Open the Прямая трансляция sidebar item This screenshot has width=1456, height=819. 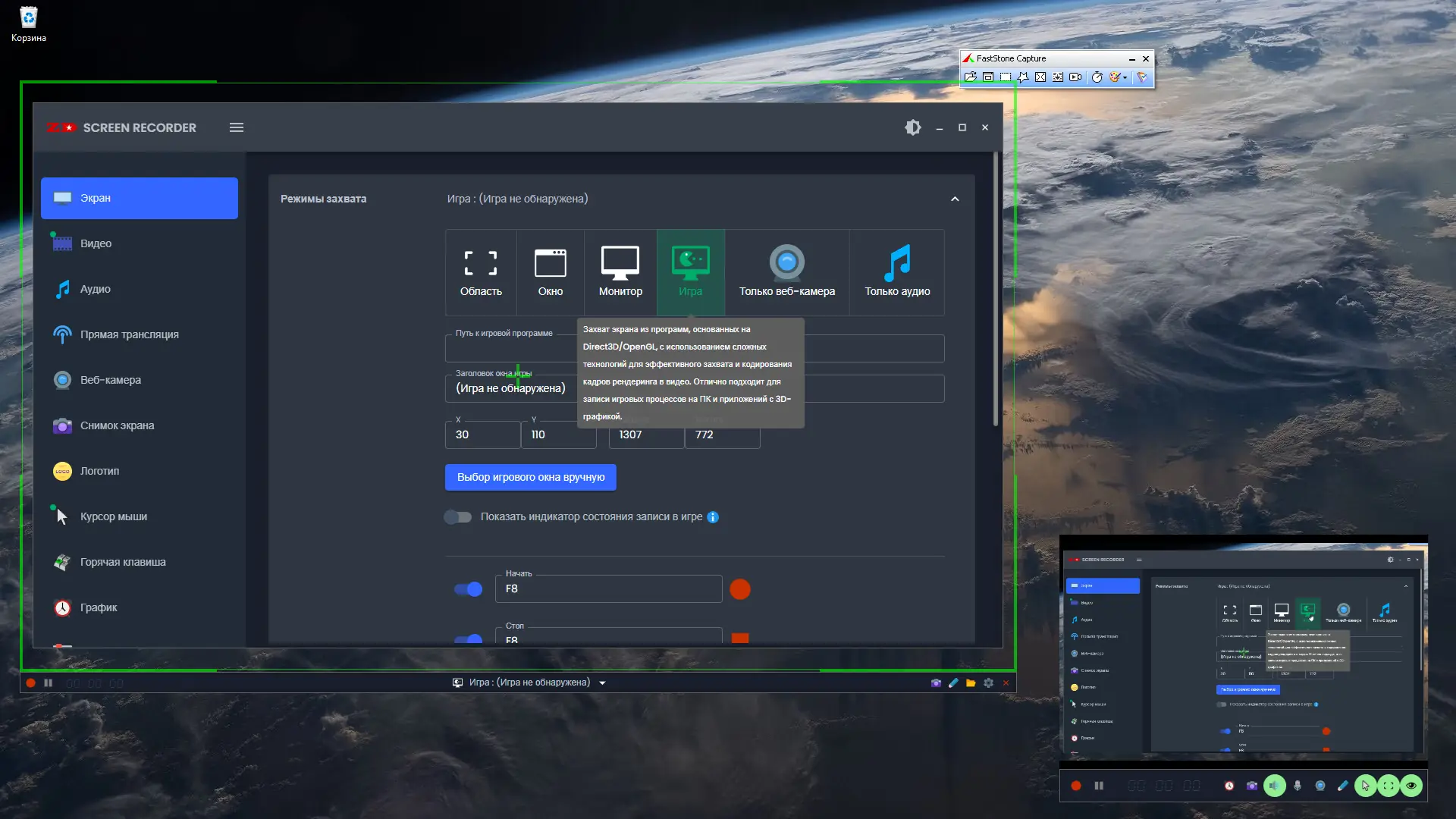point(129,334)
